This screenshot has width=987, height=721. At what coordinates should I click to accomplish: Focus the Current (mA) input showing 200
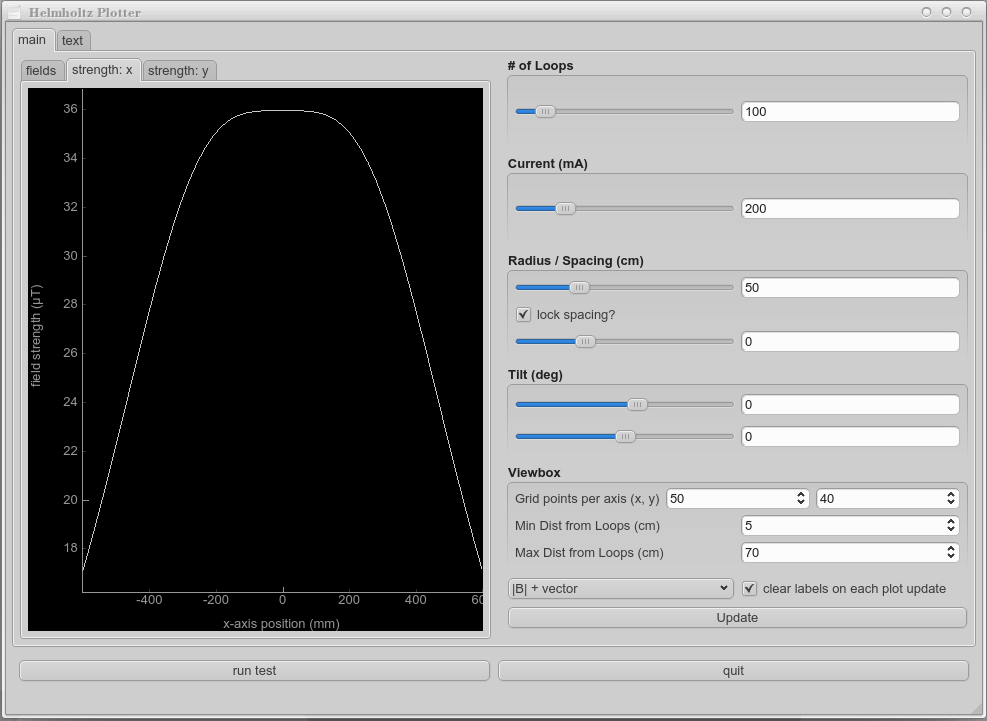click(850, 209)
